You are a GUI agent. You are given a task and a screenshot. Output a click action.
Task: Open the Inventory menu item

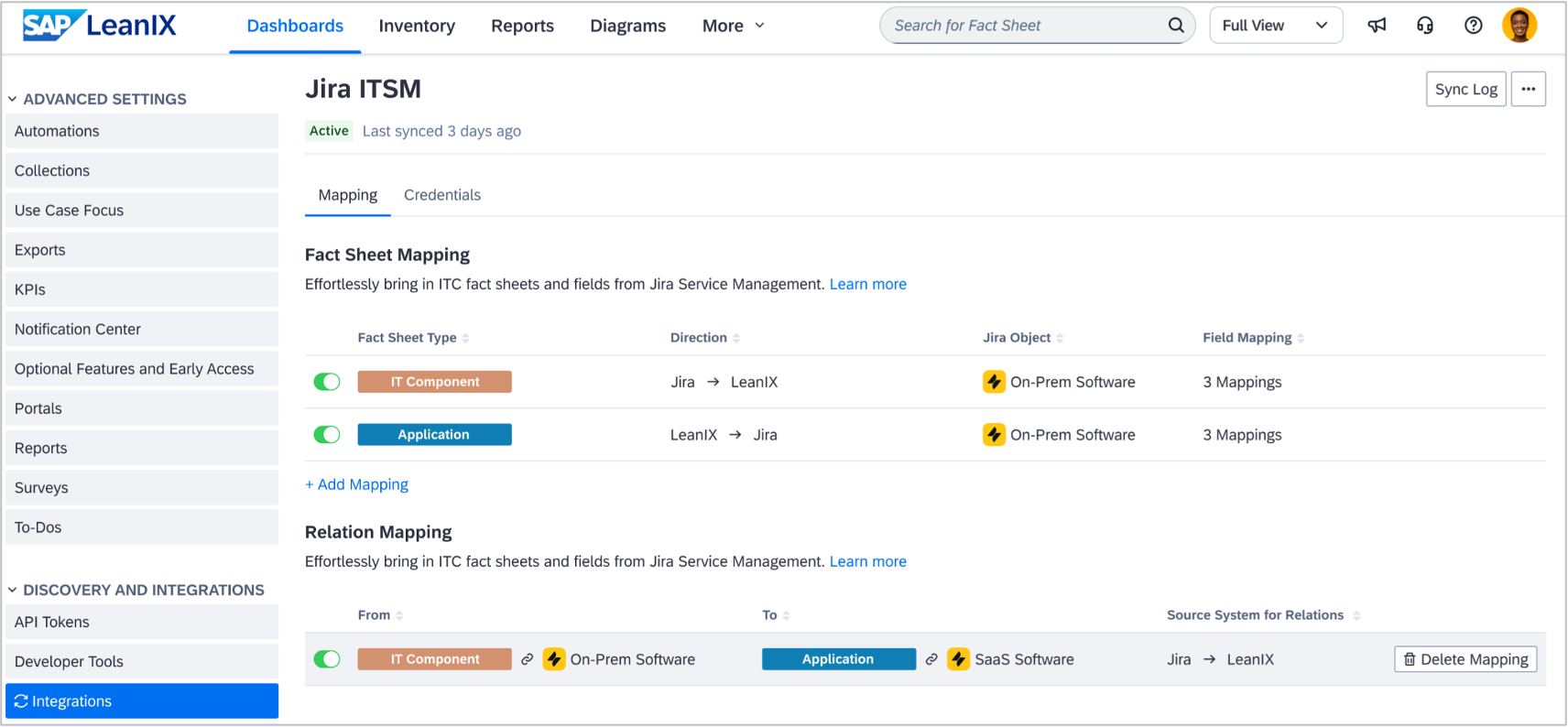[x=417, y=26]
